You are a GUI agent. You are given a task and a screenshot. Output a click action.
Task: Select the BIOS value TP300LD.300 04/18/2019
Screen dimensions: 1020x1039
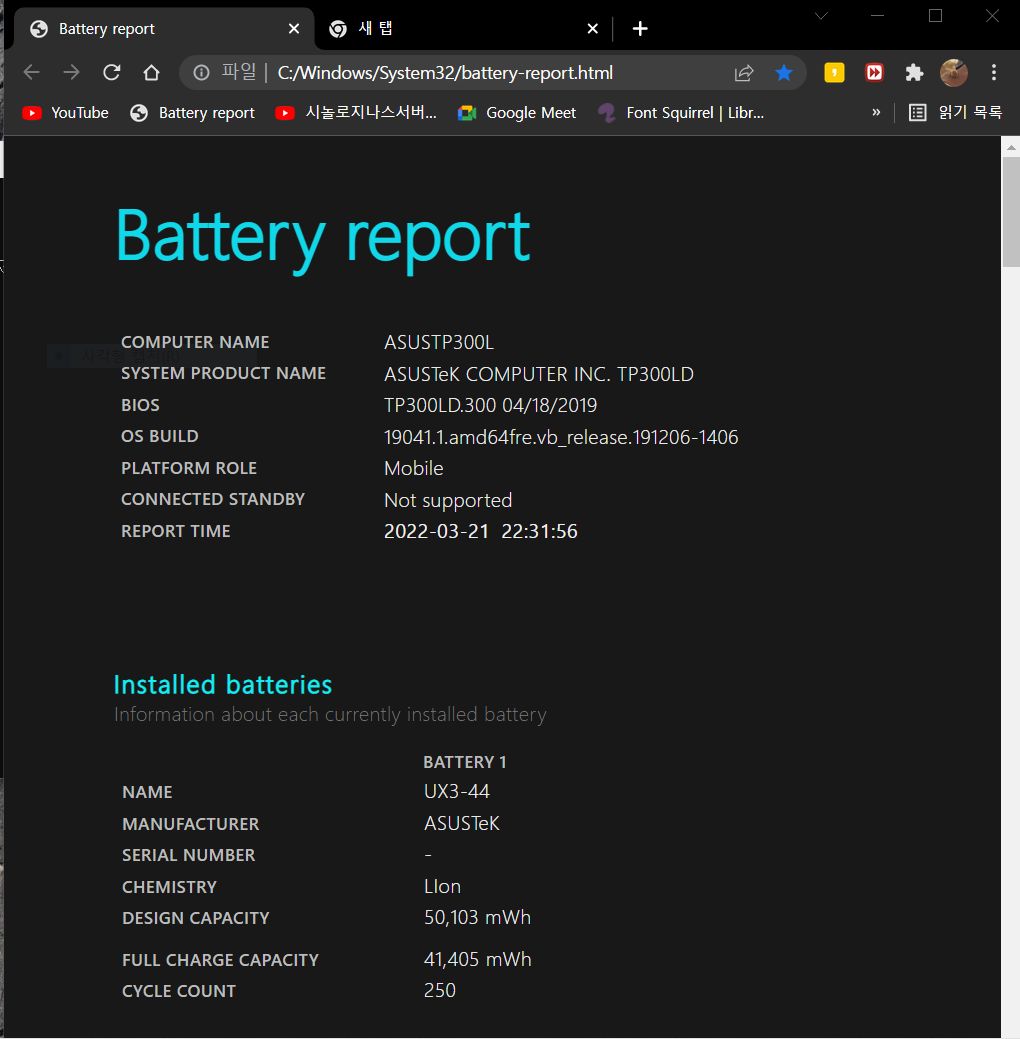490,406
